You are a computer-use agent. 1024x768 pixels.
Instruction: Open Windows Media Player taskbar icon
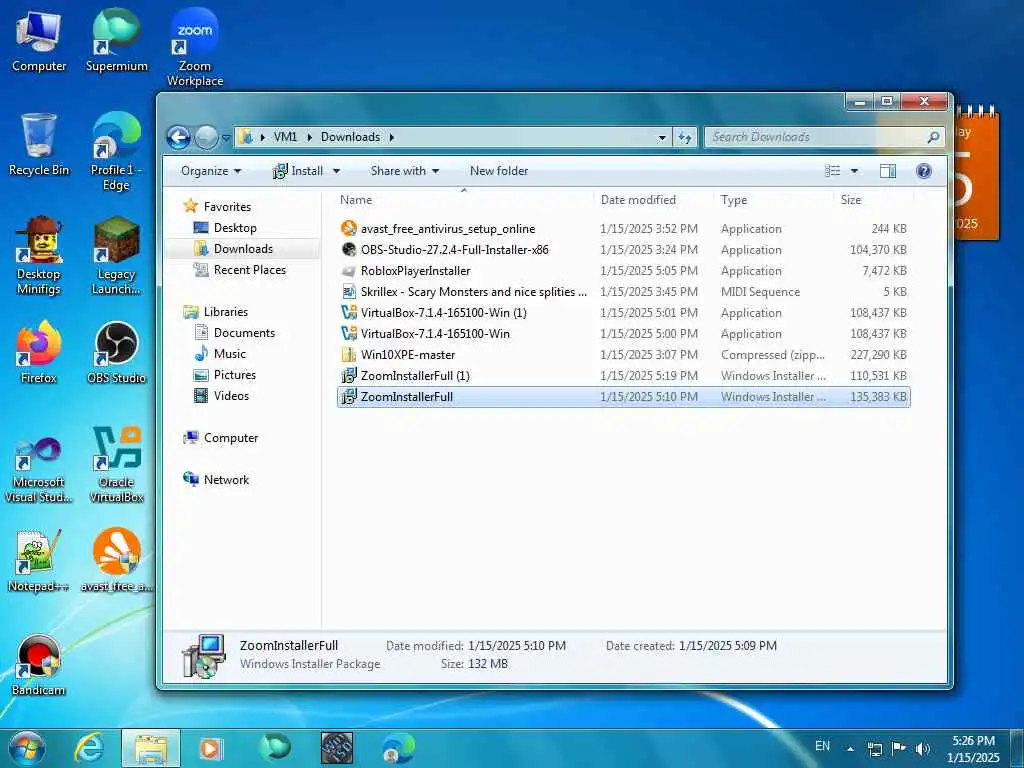click(x=211, y=748)
